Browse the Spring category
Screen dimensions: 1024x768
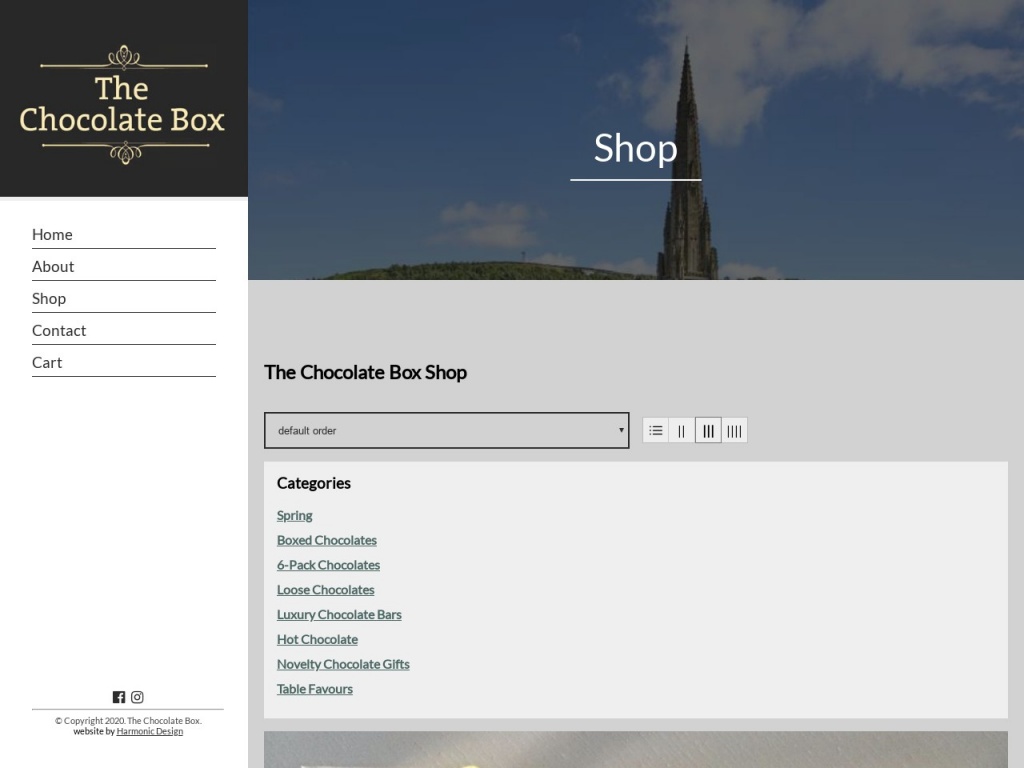(294, 515)
